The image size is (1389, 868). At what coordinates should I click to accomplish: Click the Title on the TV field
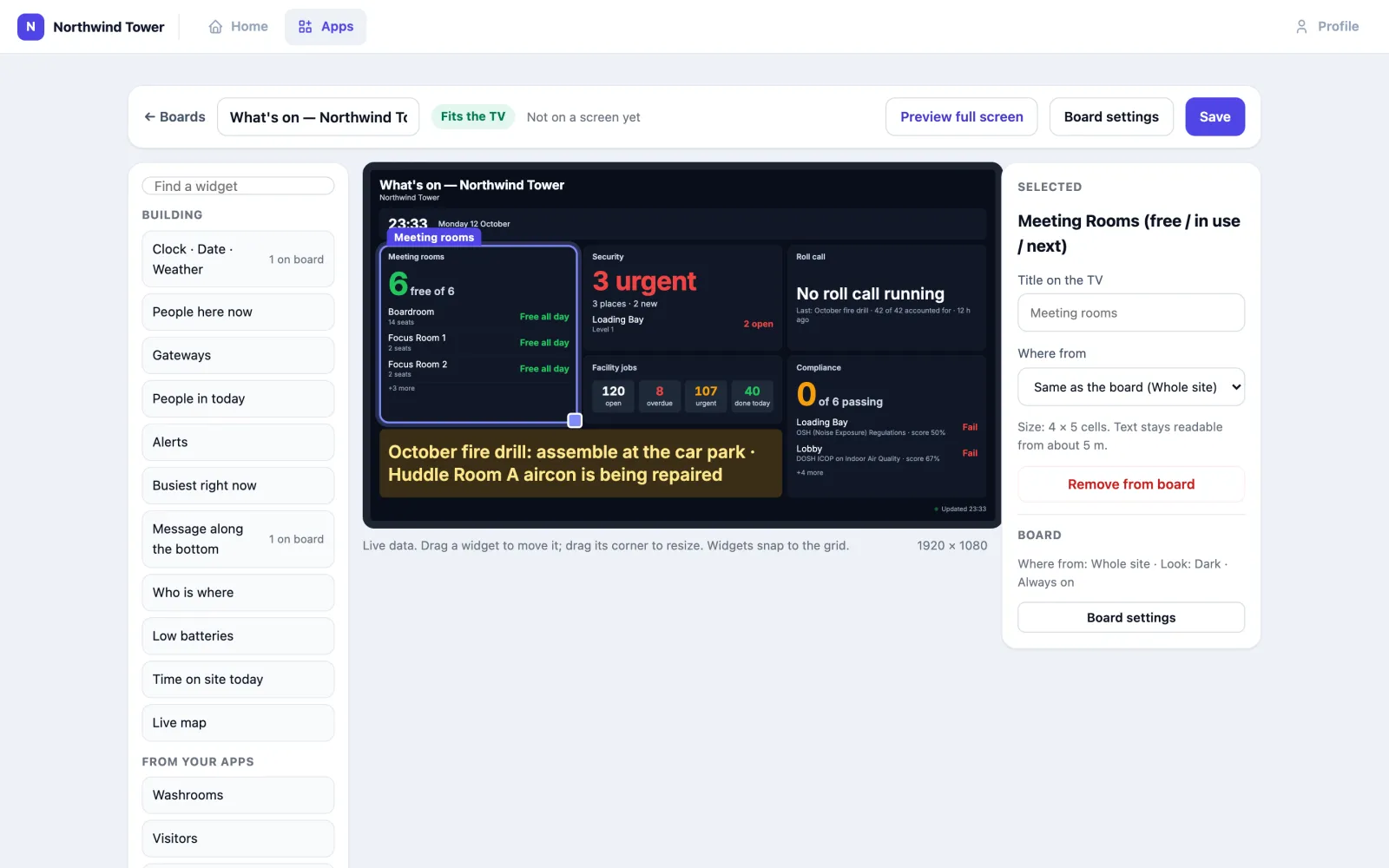pos(1130,312)
